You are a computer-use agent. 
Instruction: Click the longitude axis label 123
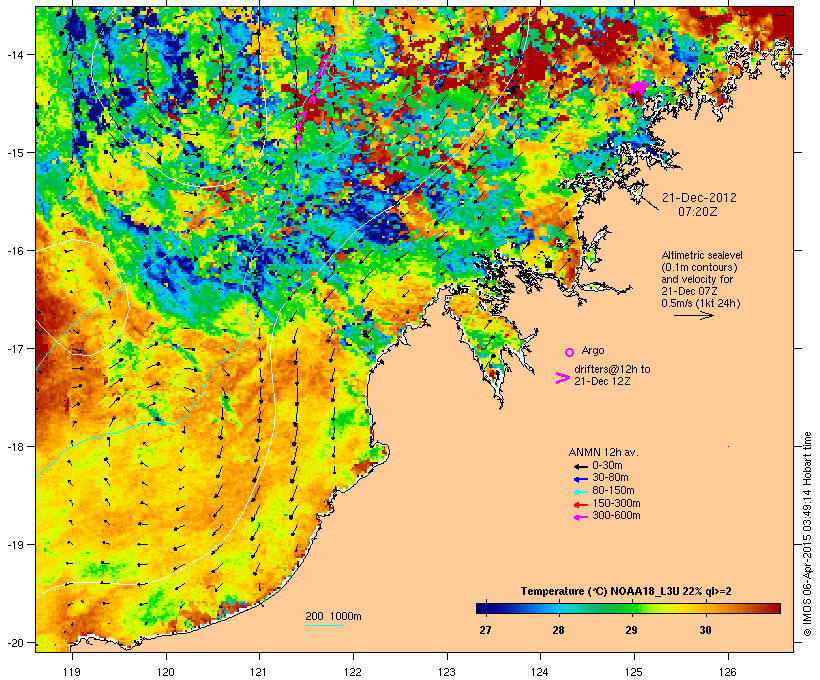(x=447, y=672)
